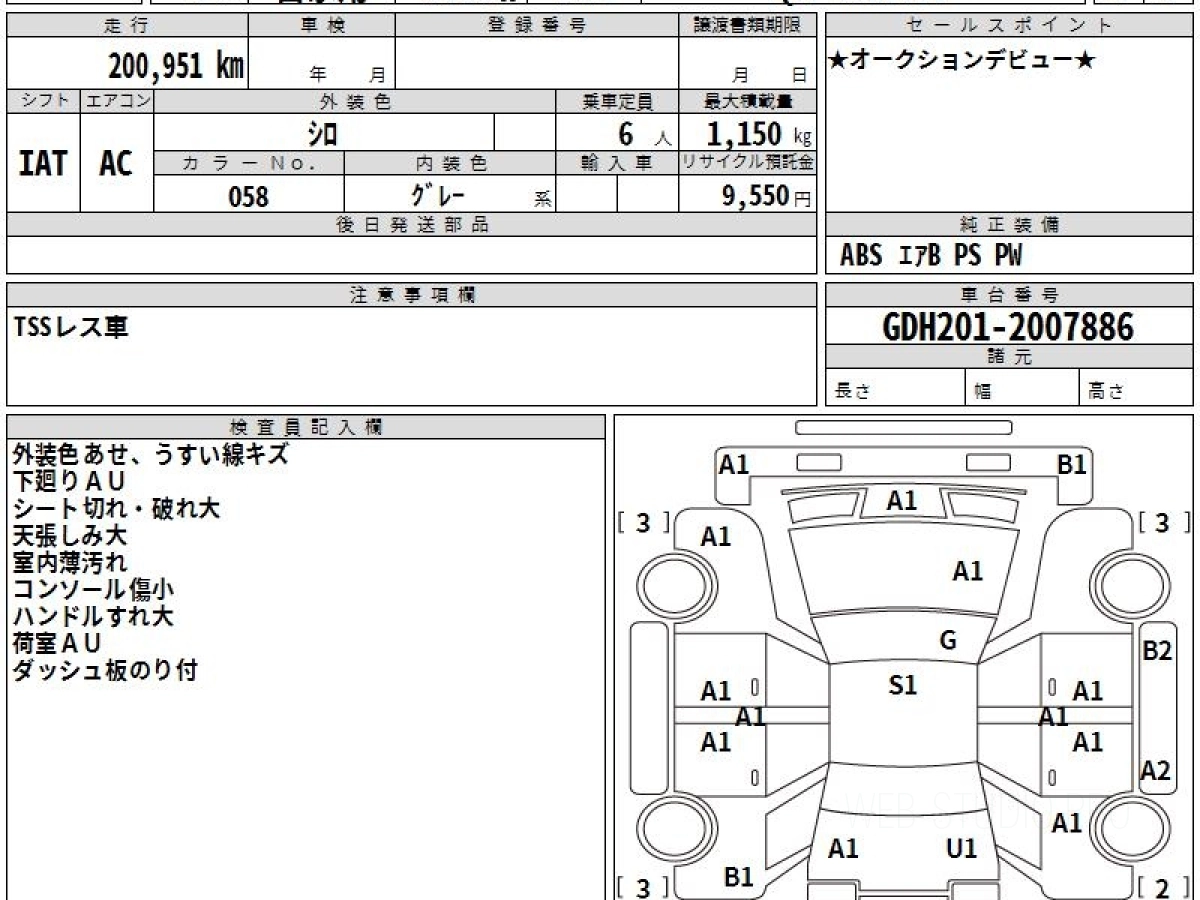
Task: Select the 外装色 header
Action: click(x=355, y=101)
